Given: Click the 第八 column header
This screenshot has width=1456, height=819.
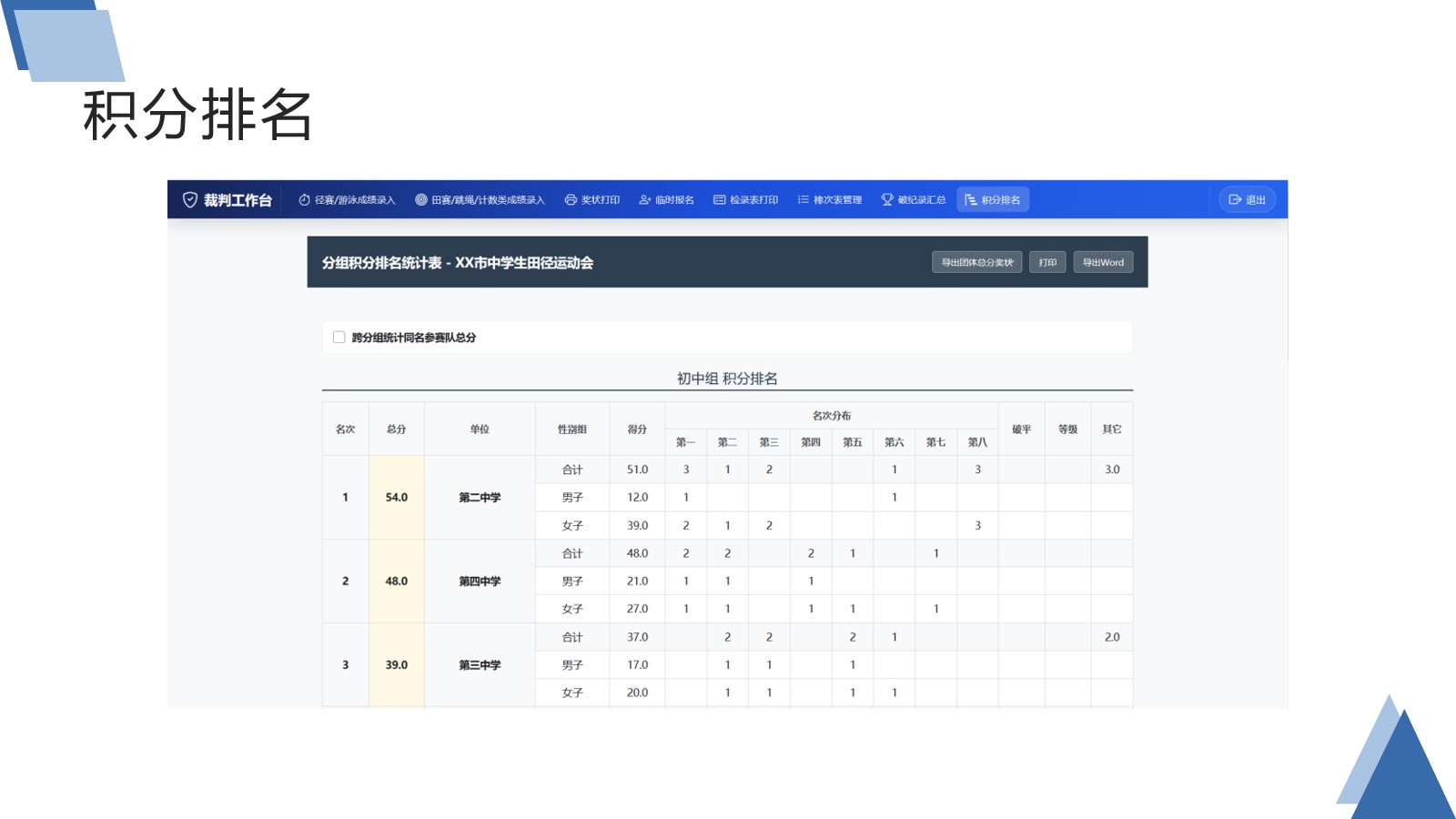Looking at the screenshot, I should click(977, 442).
